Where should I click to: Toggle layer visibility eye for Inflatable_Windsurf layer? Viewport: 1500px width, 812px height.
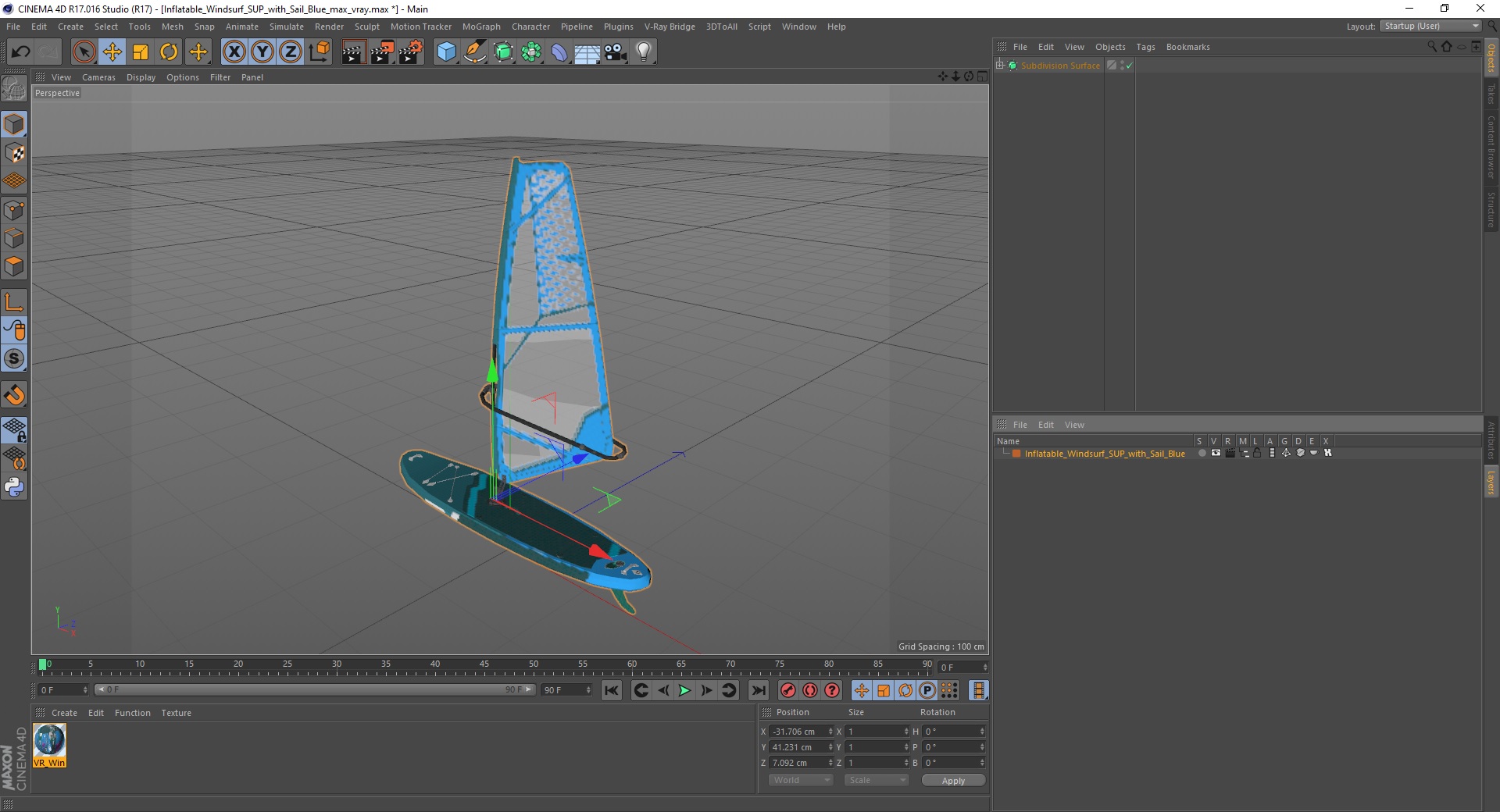(x=1216, y=453)
